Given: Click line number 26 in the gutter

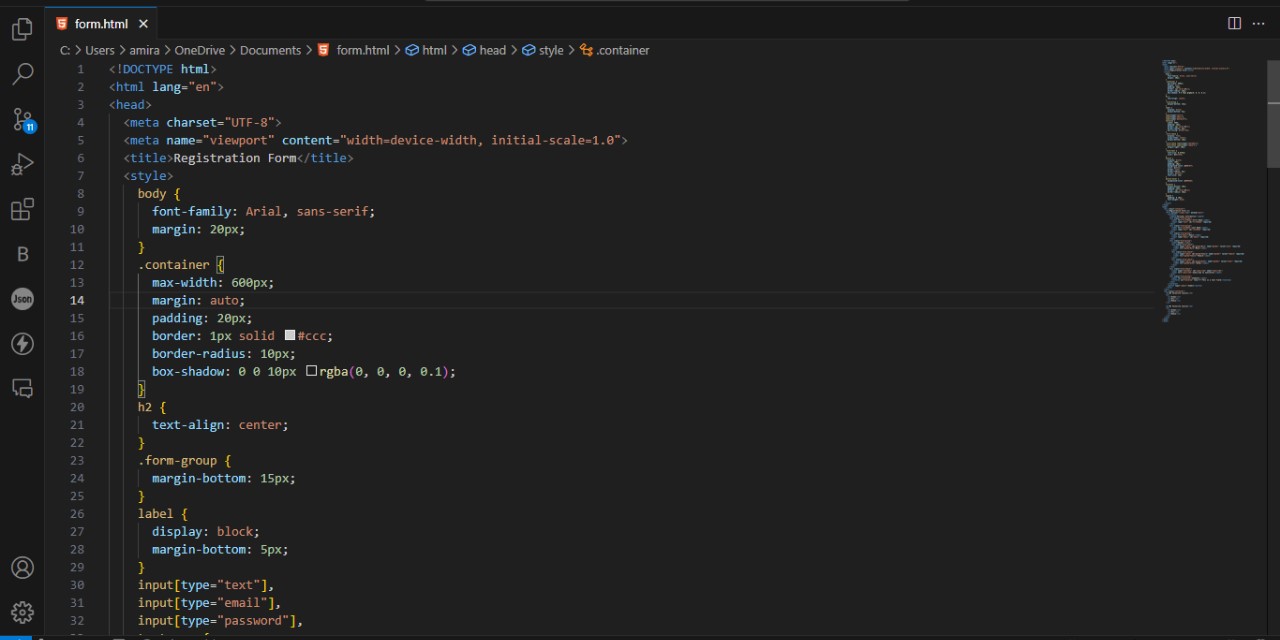Looking at the screenshot, I should (77, 514).
